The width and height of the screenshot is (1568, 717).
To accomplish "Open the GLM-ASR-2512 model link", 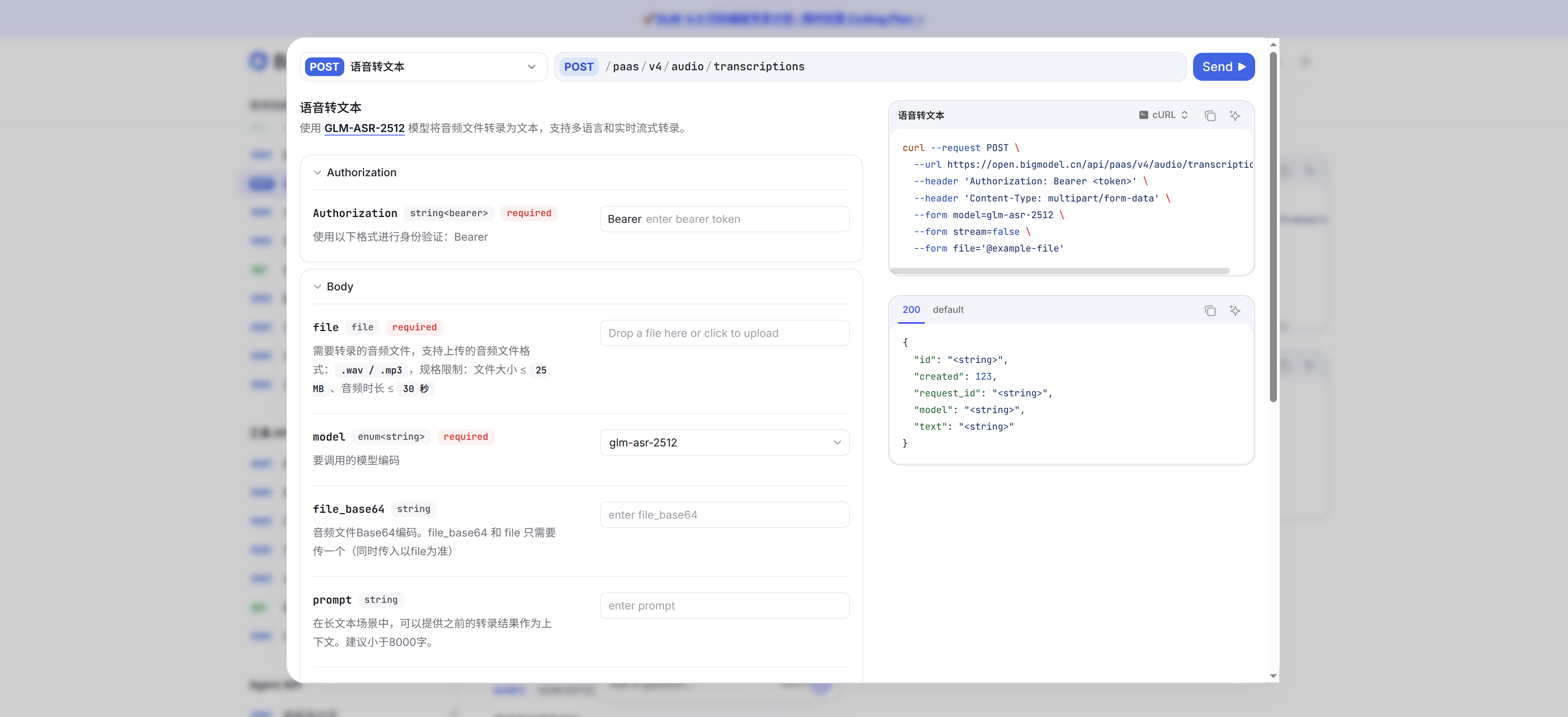I will point(364,128).
